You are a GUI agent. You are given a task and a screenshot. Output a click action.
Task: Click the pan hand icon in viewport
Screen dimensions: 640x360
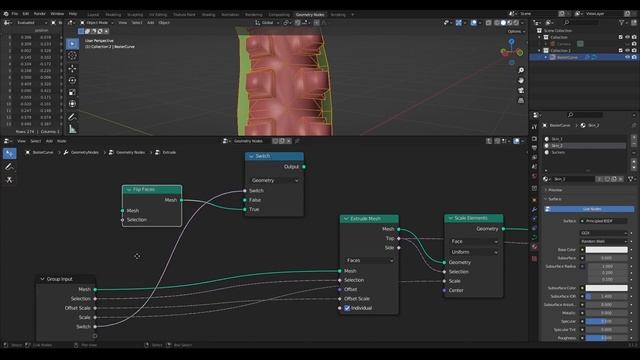[x=521, y=80]
